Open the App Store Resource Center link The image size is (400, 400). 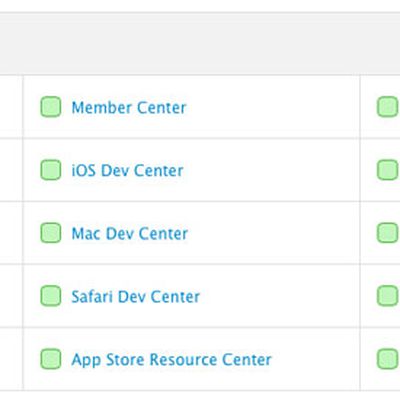click(x=172, y=360)
